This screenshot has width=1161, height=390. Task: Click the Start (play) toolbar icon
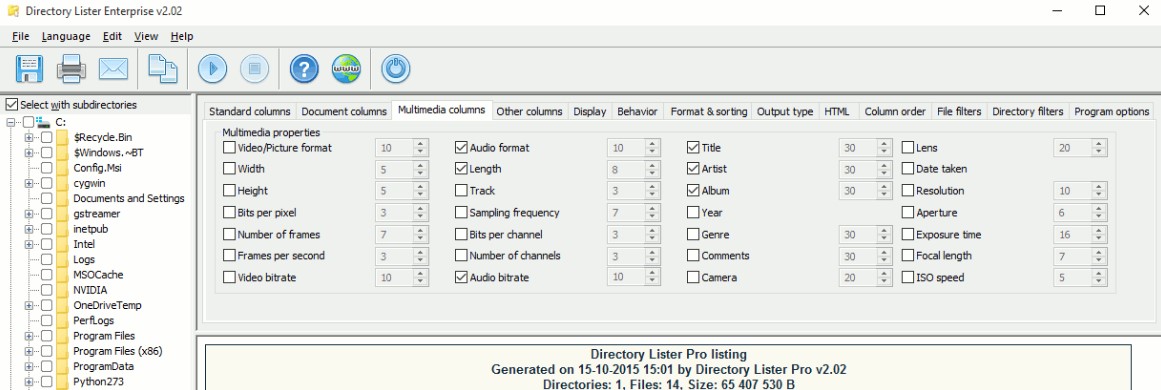tap(213, 69)
